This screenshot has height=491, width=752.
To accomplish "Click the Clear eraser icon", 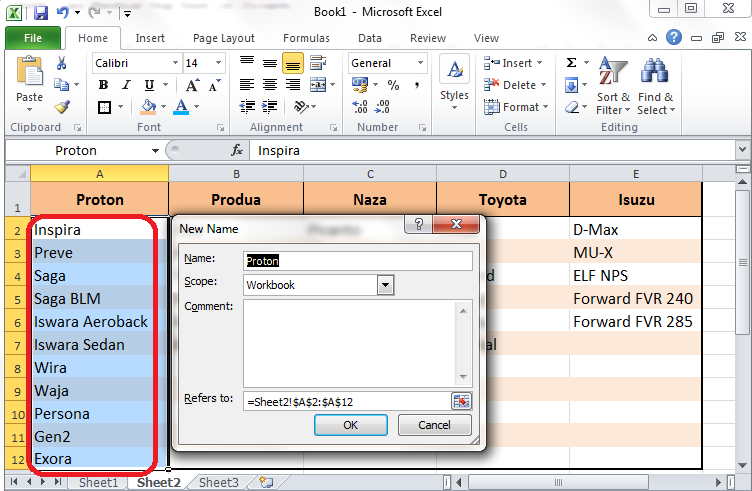I will pos(572,107).
